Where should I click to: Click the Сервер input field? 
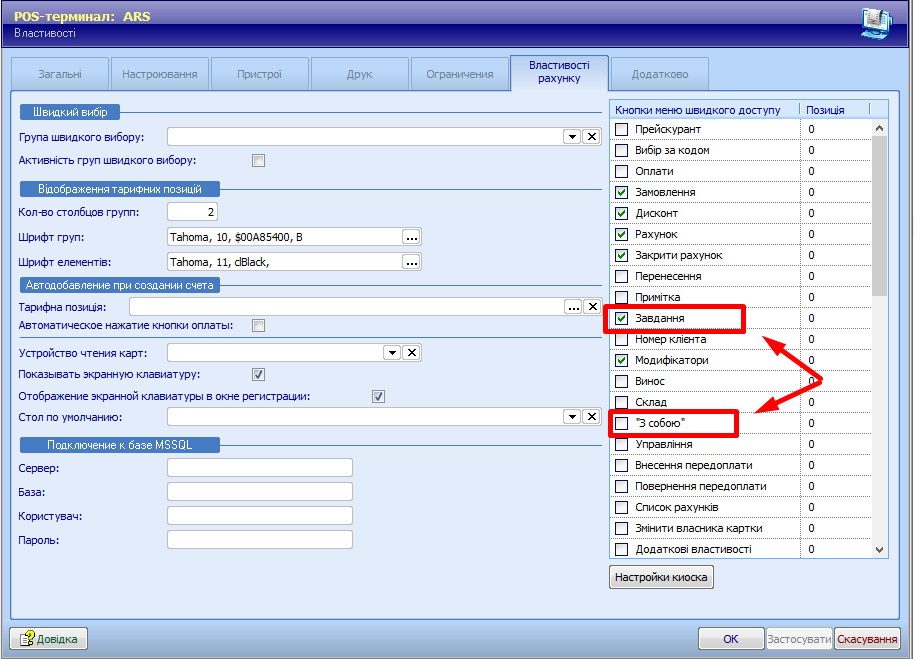[260, 468]
